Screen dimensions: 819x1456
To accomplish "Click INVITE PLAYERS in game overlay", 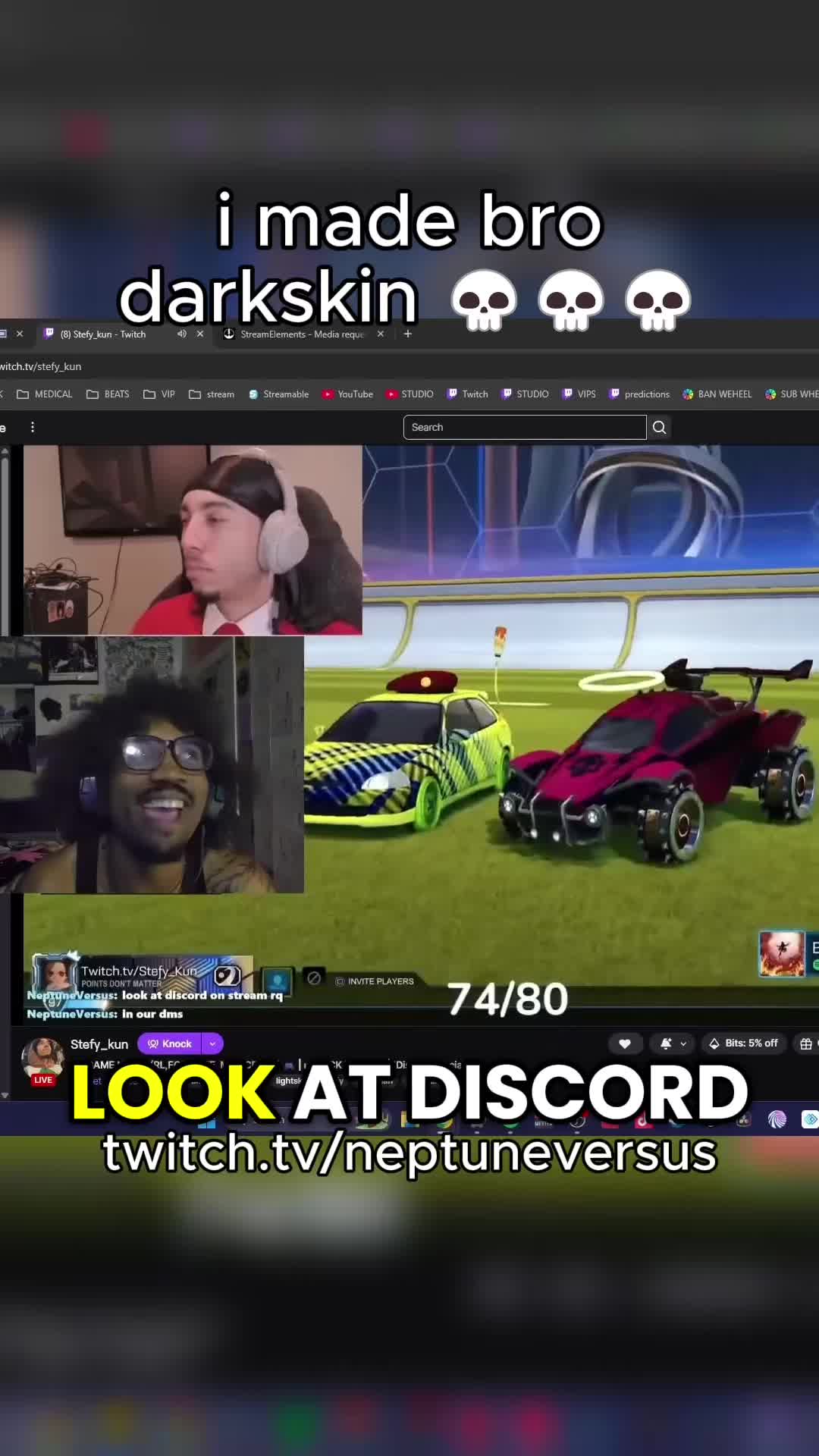I will click(375, 981).
